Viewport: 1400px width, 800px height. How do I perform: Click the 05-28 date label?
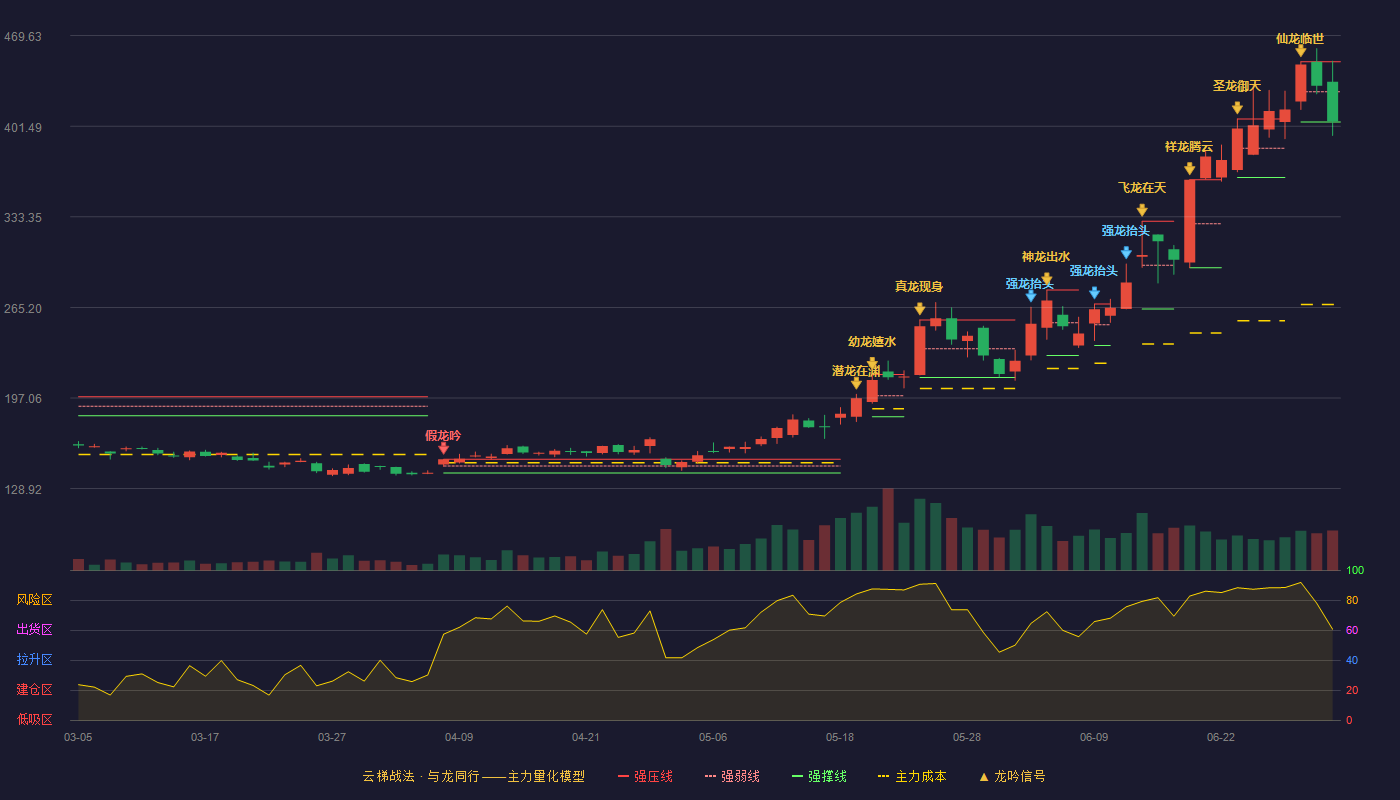pyautogui.click(x=967, y=737)
